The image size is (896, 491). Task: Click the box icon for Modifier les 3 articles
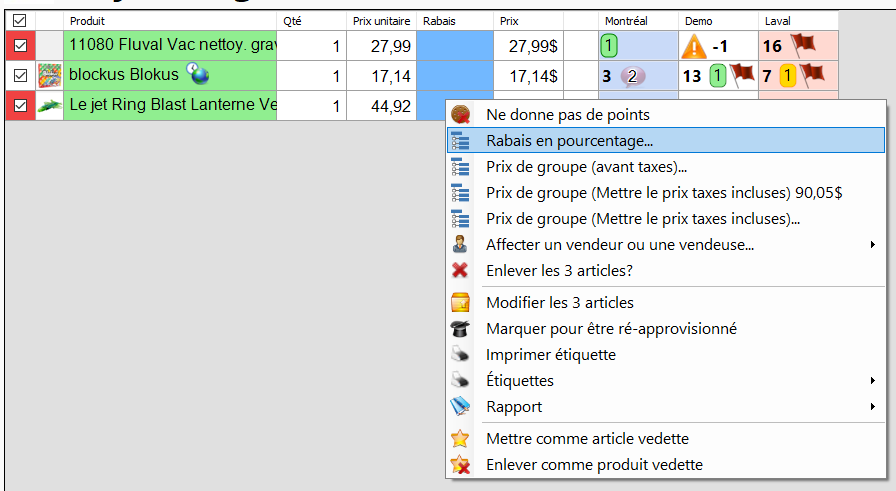pos(461,302)
